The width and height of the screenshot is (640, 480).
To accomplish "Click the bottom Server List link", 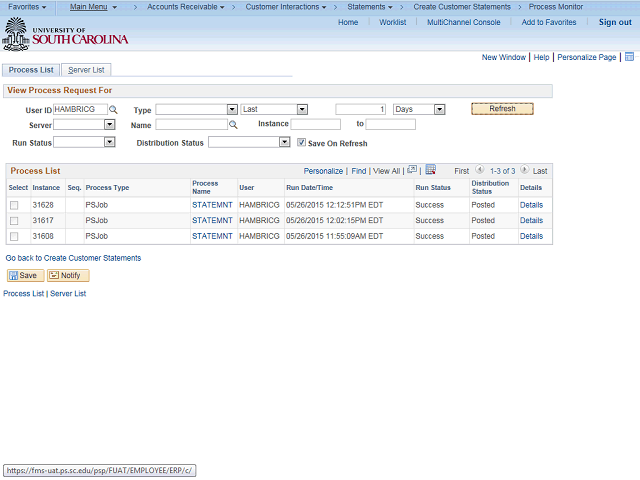I will pos(68,293).
